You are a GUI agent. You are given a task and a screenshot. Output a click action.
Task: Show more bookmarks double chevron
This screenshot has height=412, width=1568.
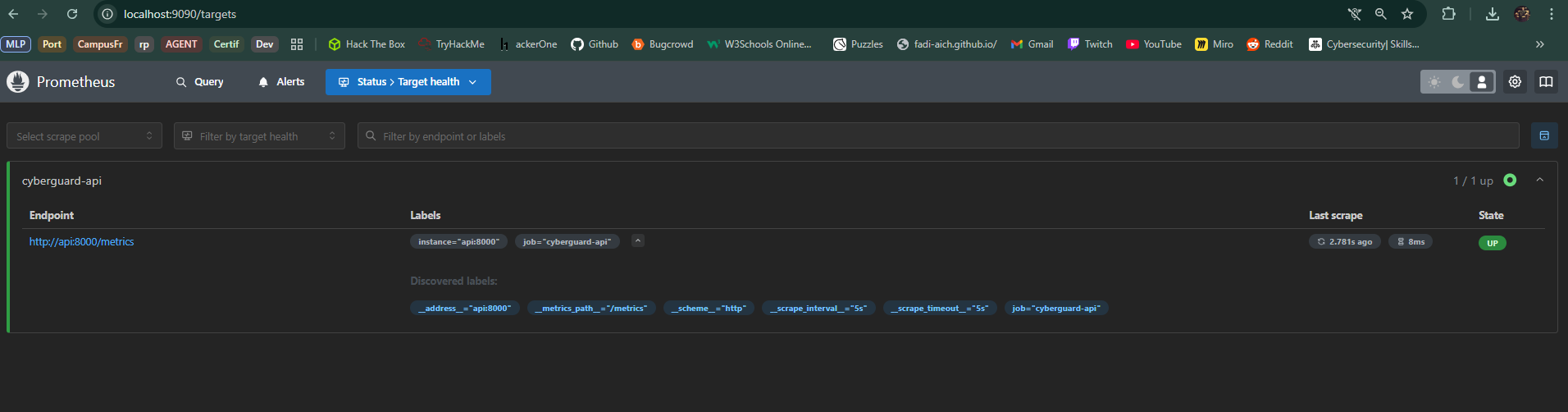1540,44
